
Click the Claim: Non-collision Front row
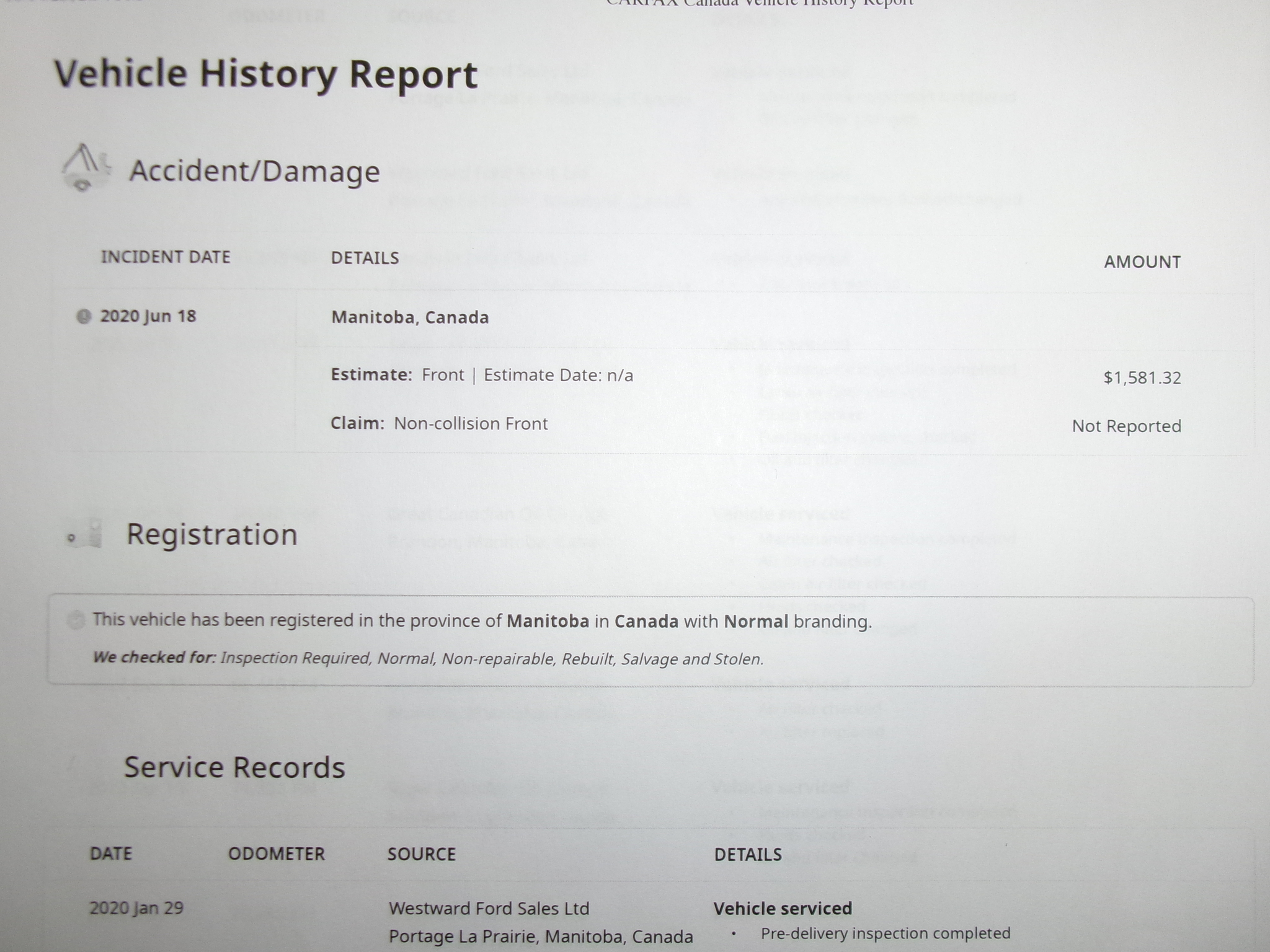coord(439,424)
